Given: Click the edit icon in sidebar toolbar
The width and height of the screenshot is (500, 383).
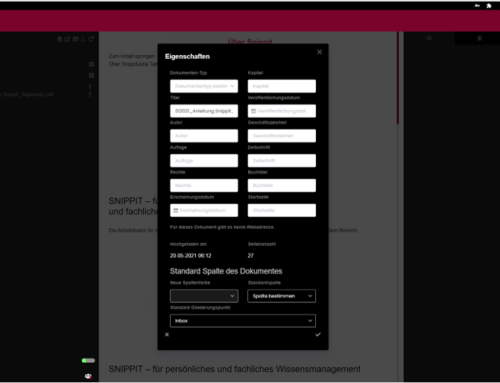Looking at the screenshot, I should point(67,39).
